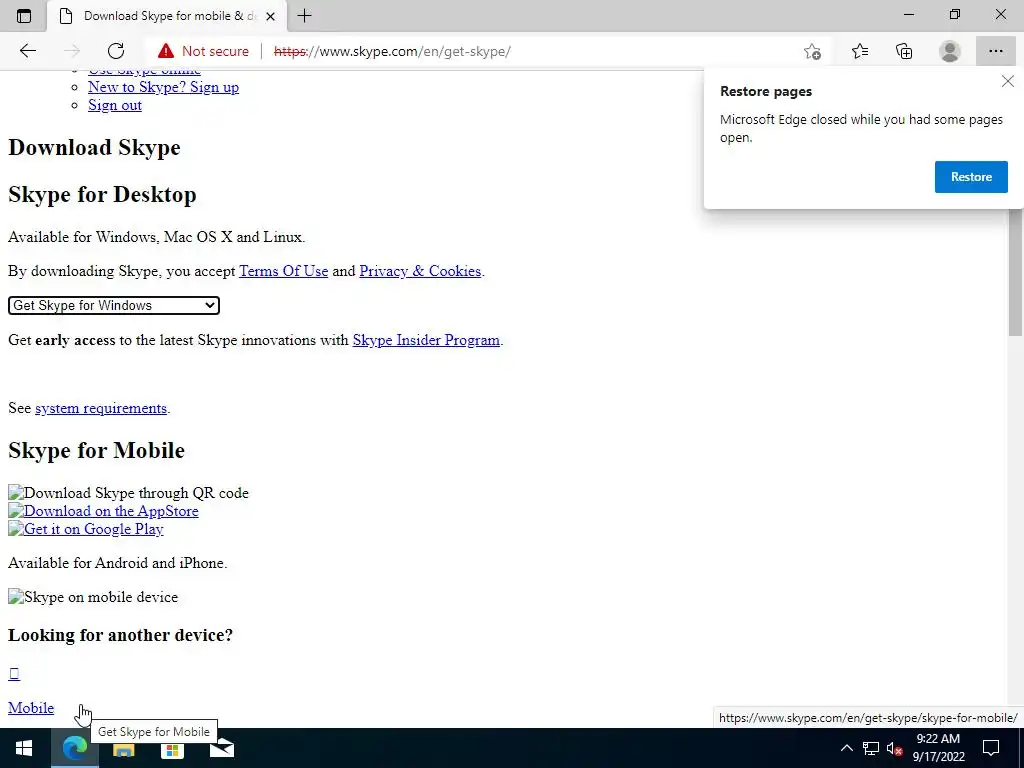This screenshot has height=768, width=1024.
Task: Add this page to favorites star
Action: pyautogui.click(x=812, y=51)
